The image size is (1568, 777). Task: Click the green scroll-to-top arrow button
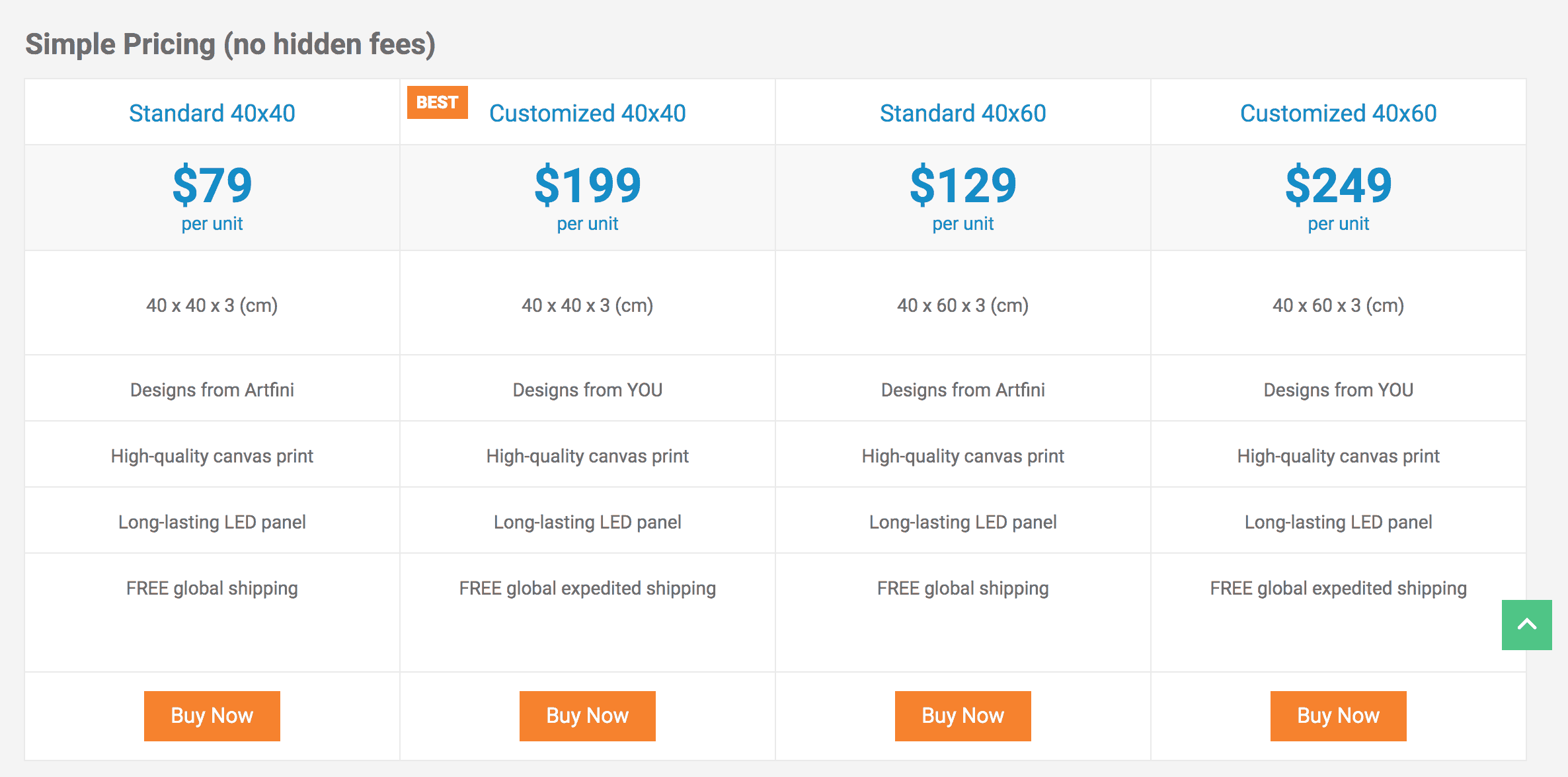(1526, 624)
